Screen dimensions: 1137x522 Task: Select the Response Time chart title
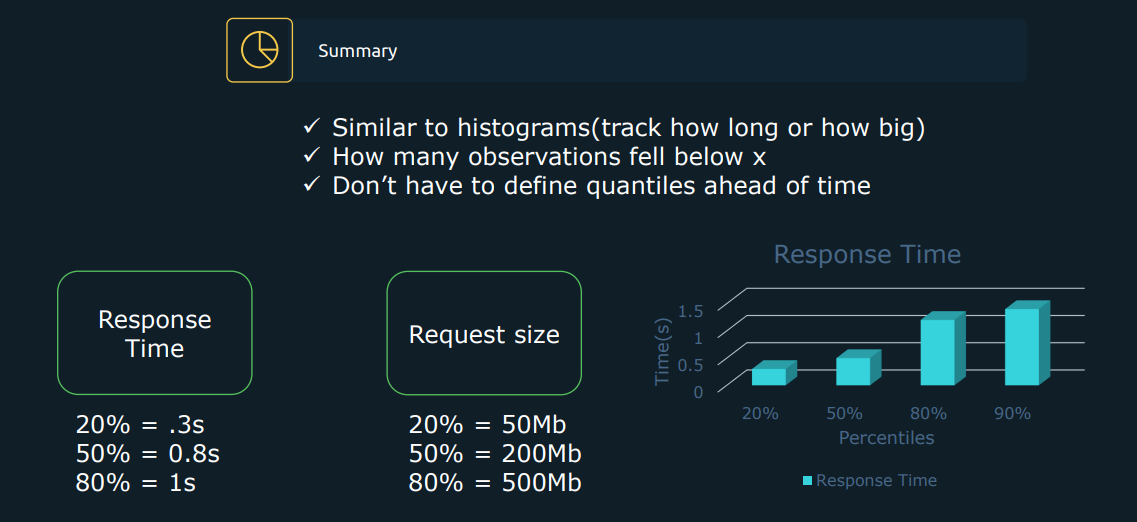pyautogui.click(x=867, y=254)
